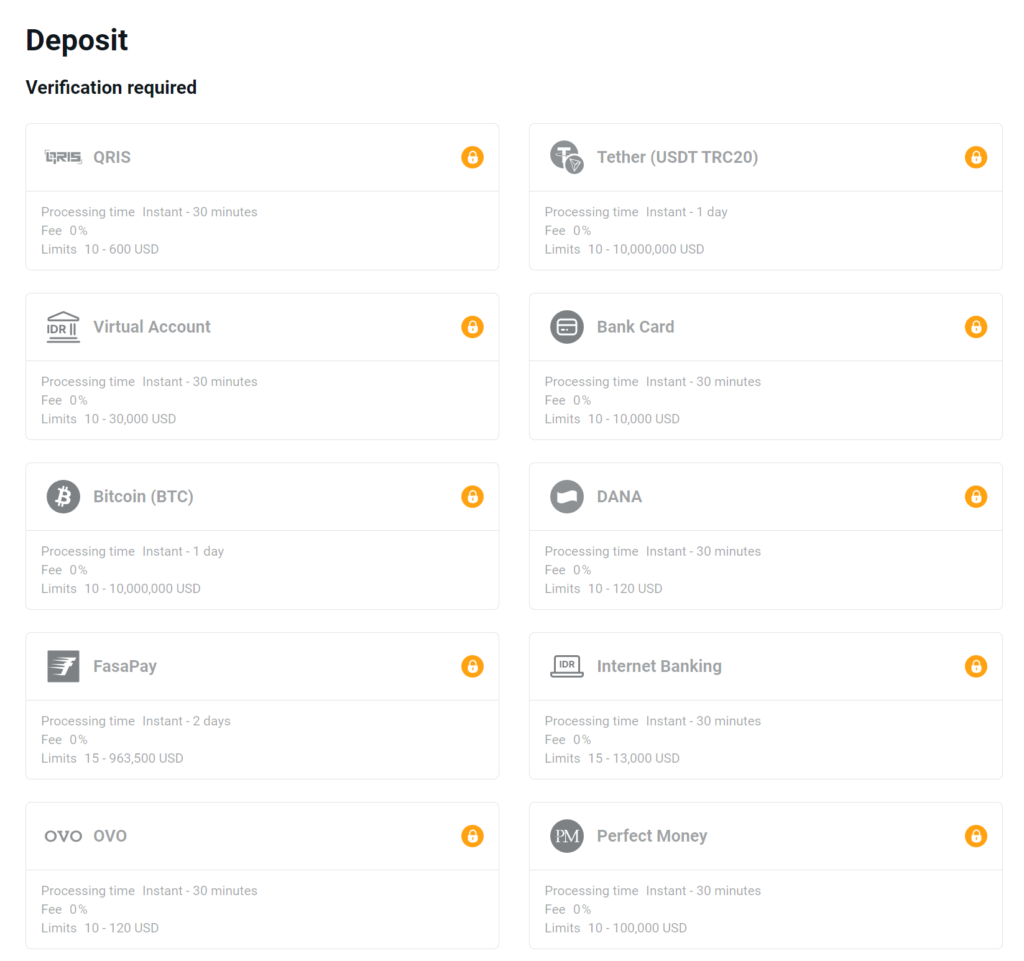Click the Virtual Account IDR bank icon
1024x961 pixels.
pos(63,327)
